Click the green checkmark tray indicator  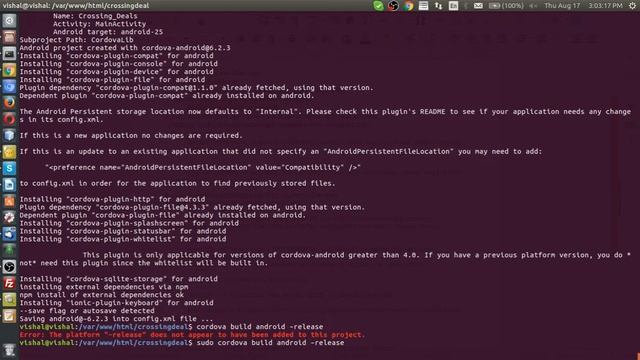coord(378,6)
